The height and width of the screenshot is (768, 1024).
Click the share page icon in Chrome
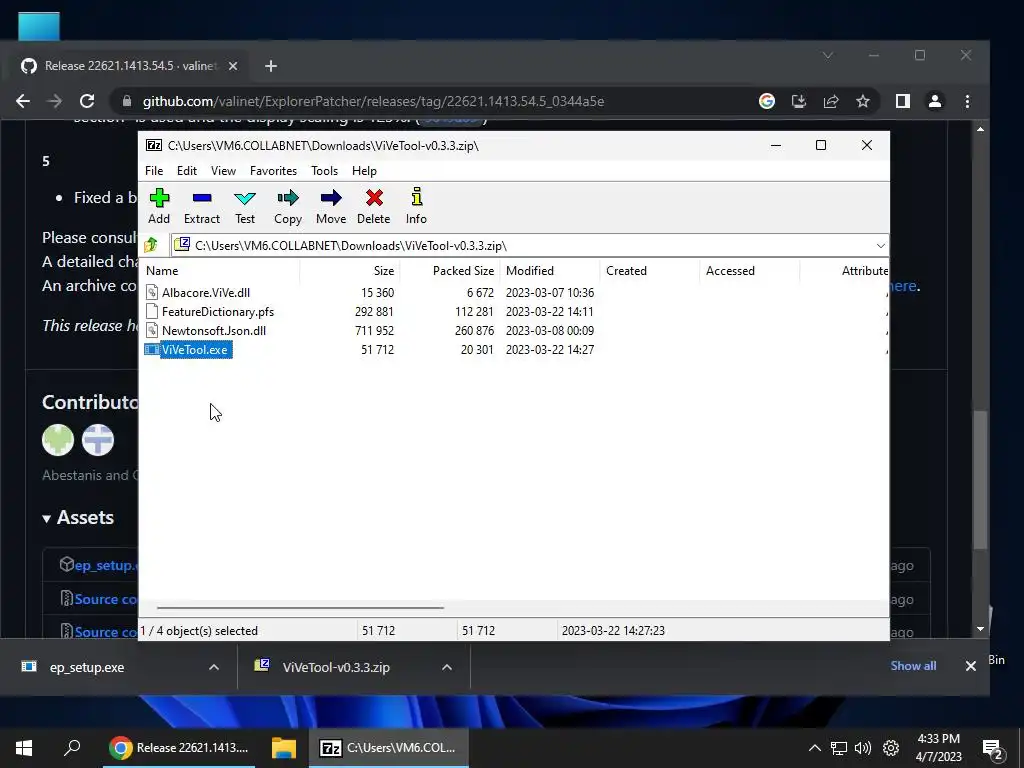click(x=831, y=101)
